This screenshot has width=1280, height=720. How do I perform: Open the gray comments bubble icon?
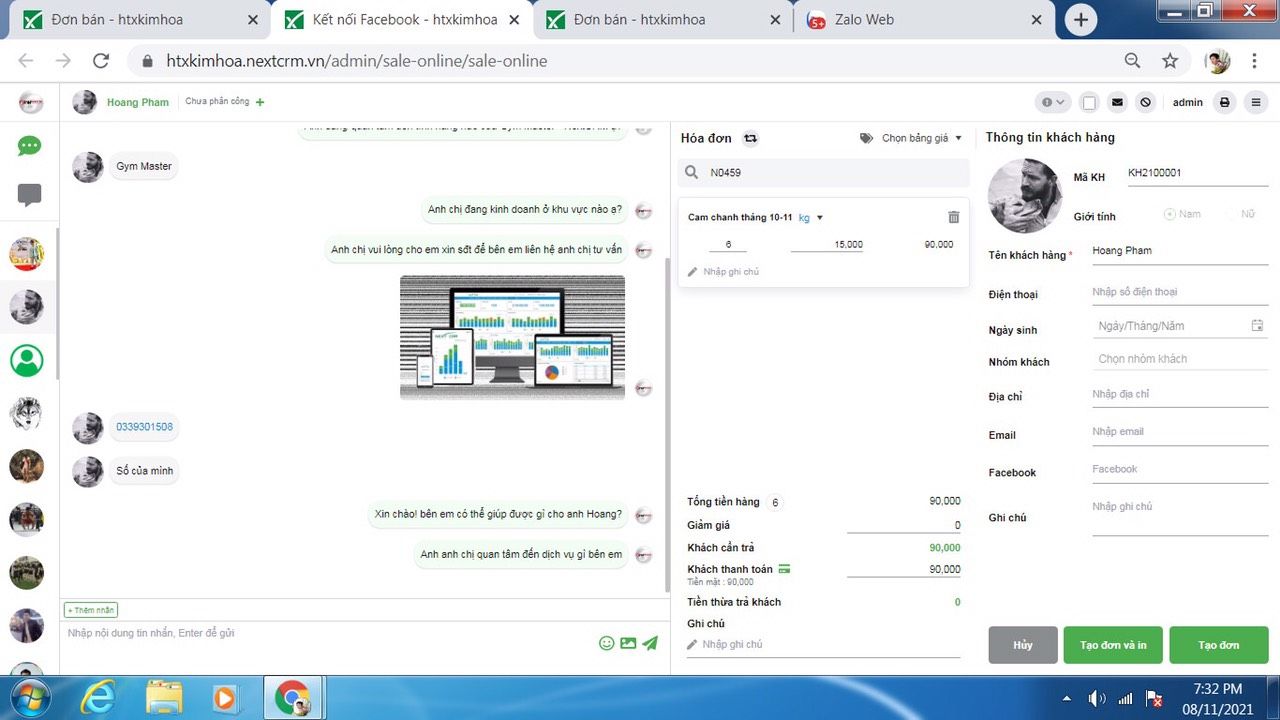[x=30, y=195]
